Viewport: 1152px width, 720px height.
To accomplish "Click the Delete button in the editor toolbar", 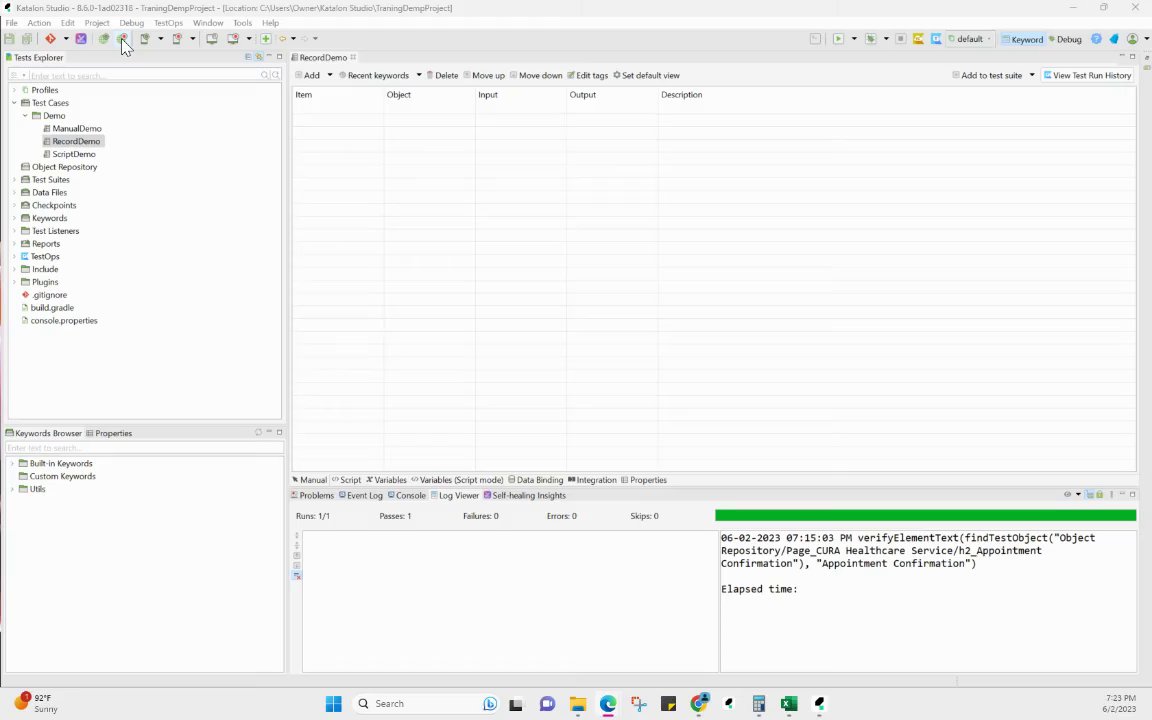I will point(442,75).
